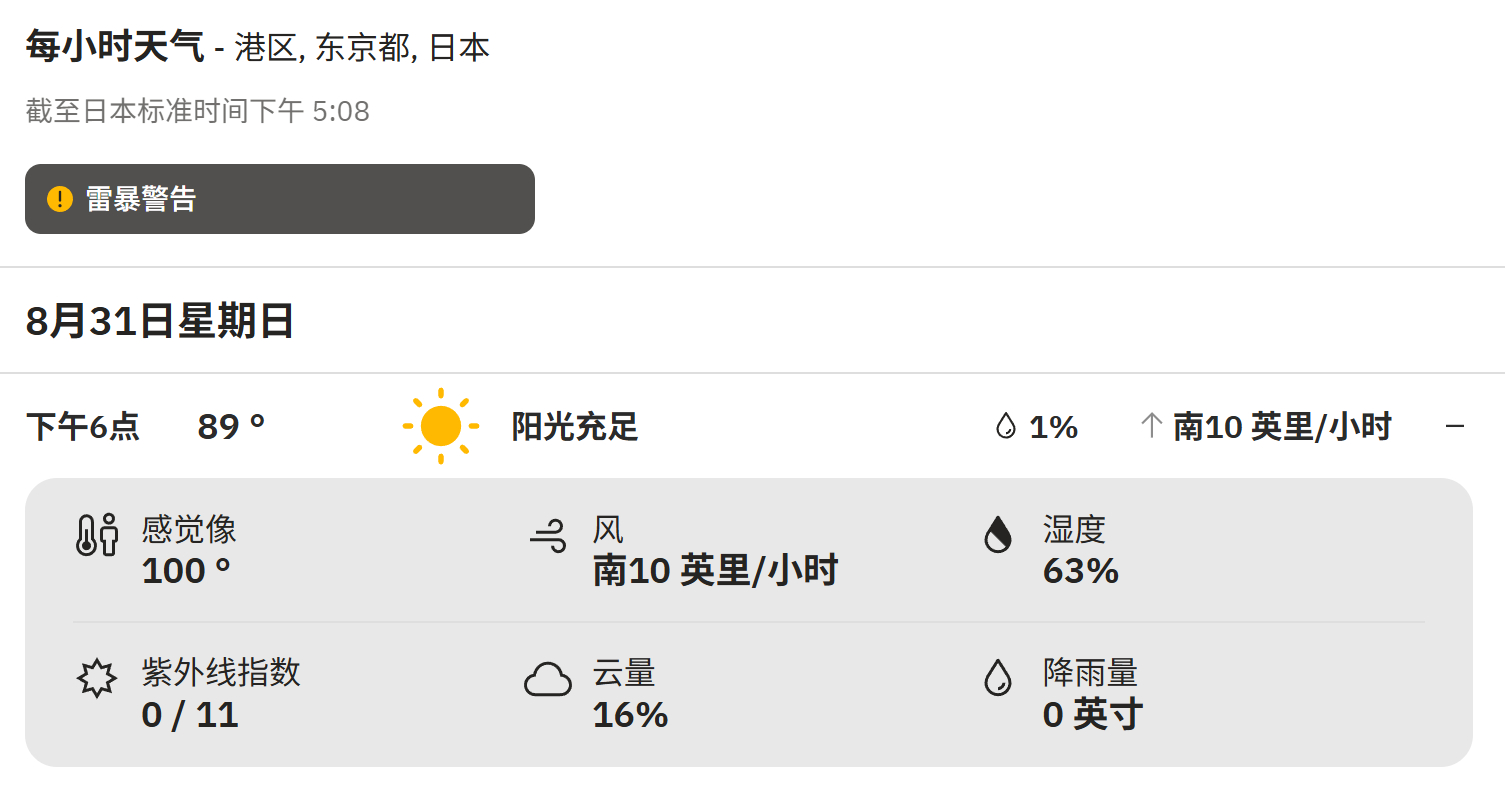This screenshot has width=1510, height=790.
Task: Click 港区, 东京都, 日本 location text
Action: (x=362, y=48)
